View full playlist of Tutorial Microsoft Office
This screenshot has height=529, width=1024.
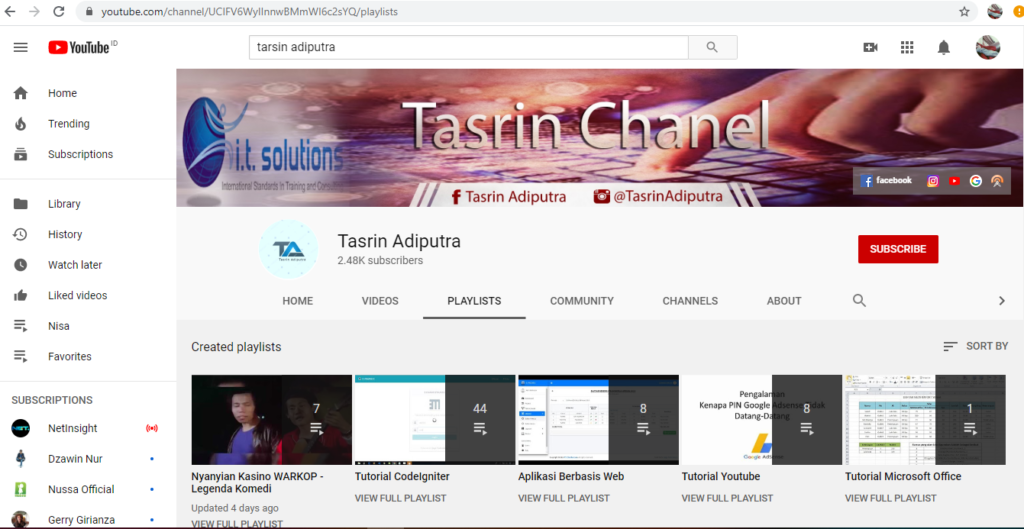pyautogui.click(x=891, y=498)
